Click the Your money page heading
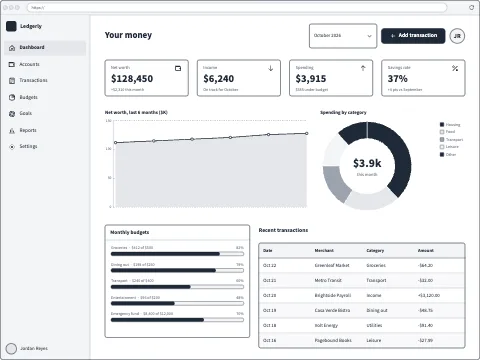The width and height of the screenshot is (480, 360). 128,35
